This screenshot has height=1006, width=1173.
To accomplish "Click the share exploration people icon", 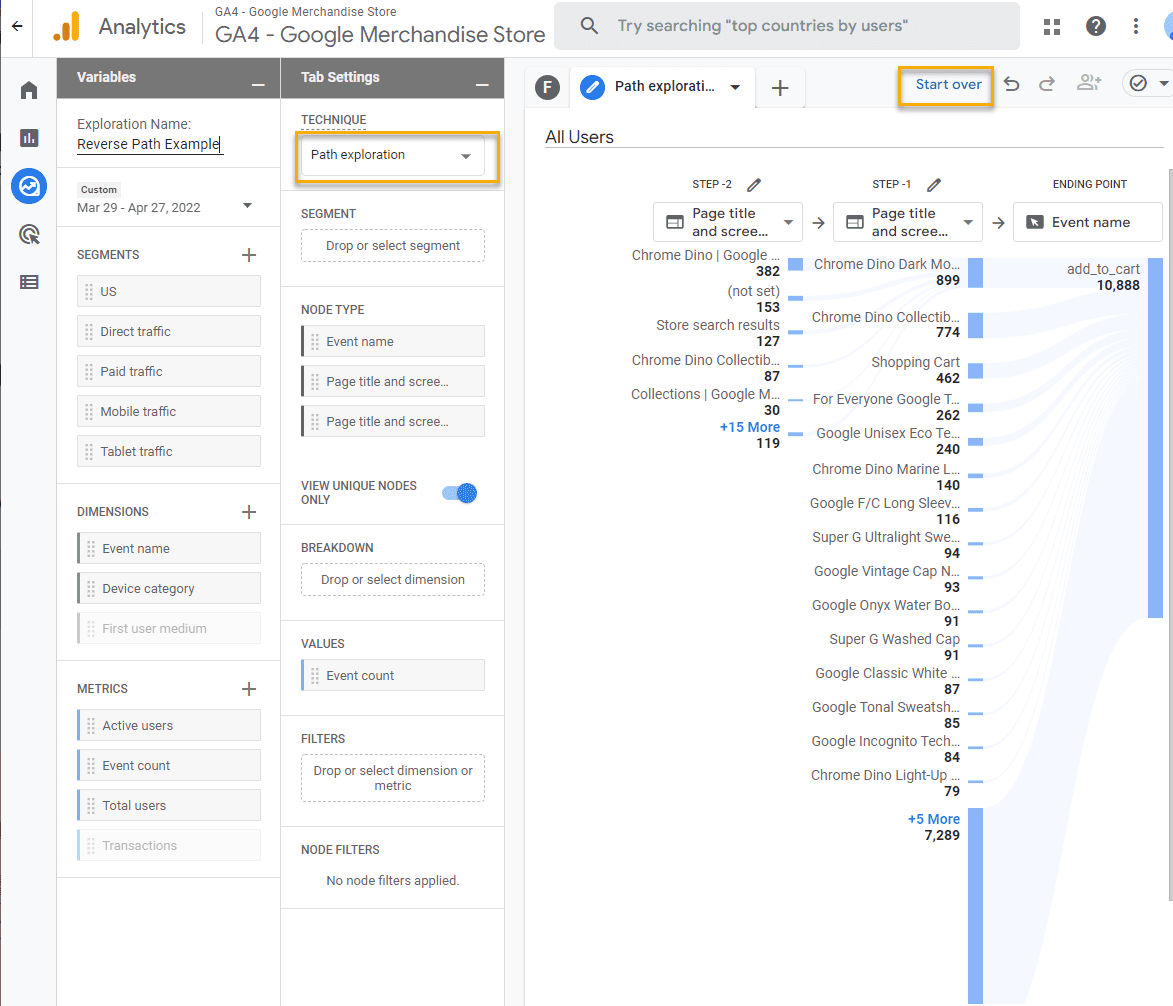I will click(1088, 83).
